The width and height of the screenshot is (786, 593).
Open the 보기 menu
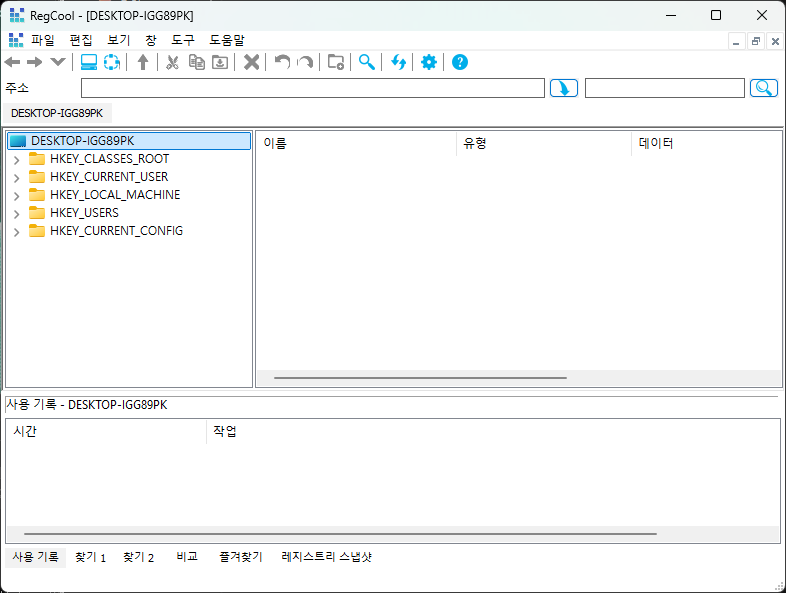tap(119, 40)
